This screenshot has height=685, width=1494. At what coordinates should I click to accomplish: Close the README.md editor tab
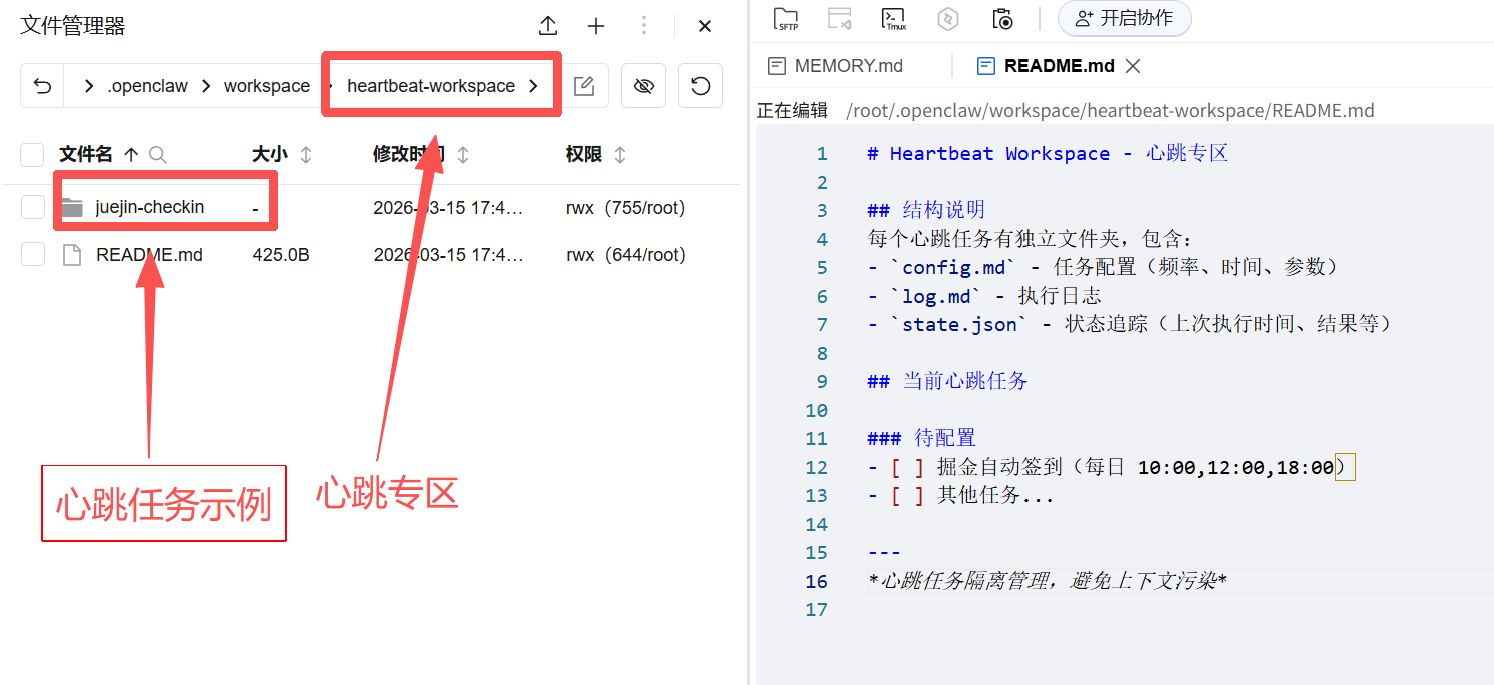(x=1133, y=66)
